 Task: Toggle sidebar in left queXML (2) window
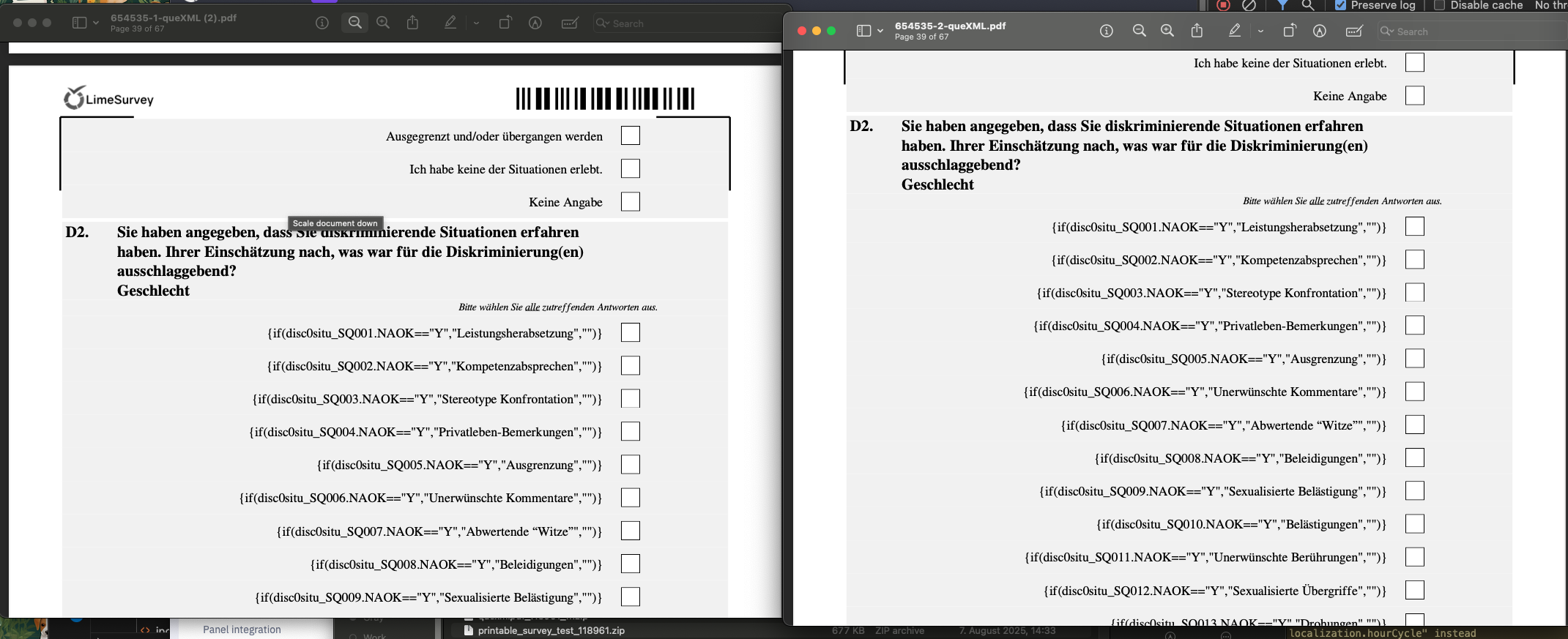click(x=79, y=23)
